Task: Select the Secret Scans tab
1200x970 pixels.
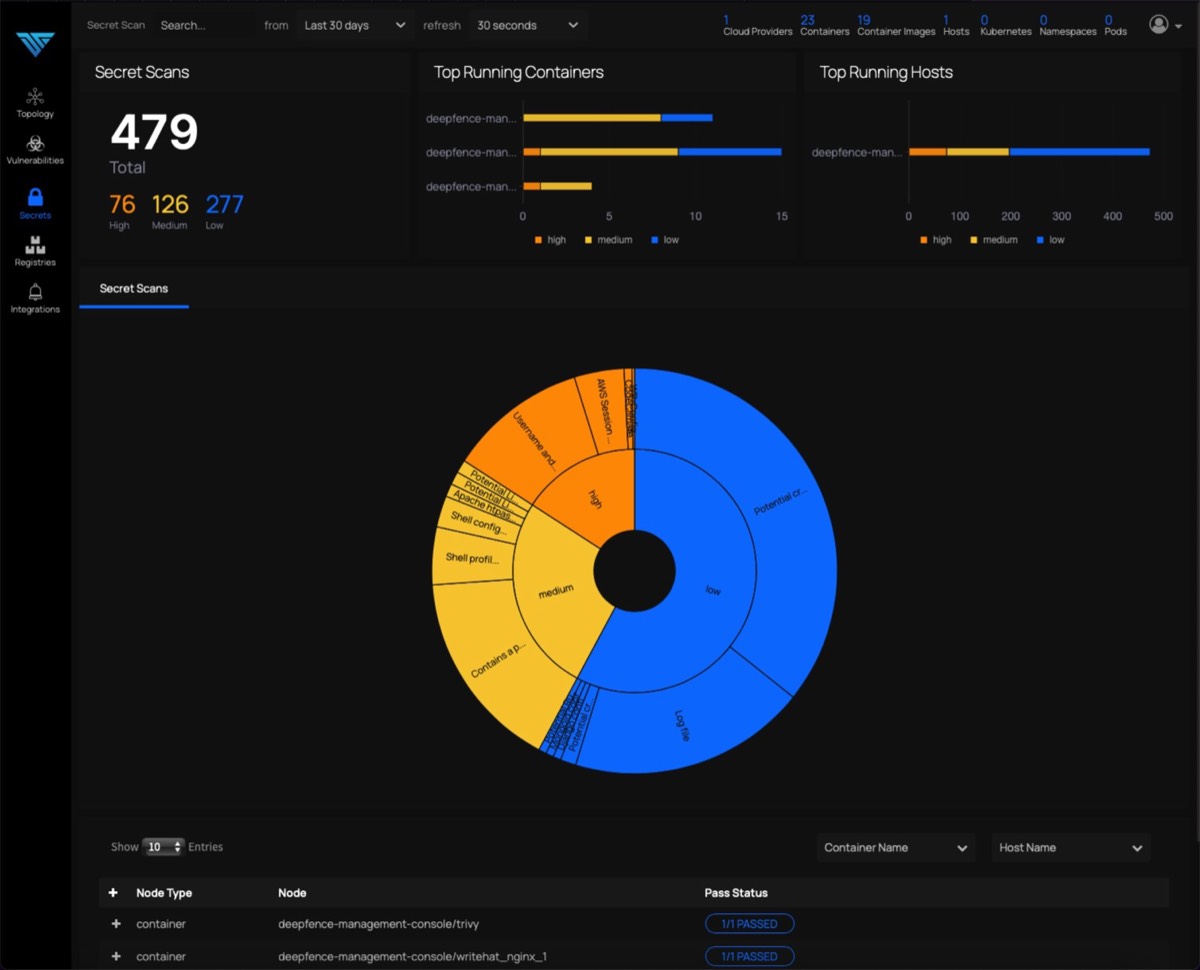Action: pos(134,289)
